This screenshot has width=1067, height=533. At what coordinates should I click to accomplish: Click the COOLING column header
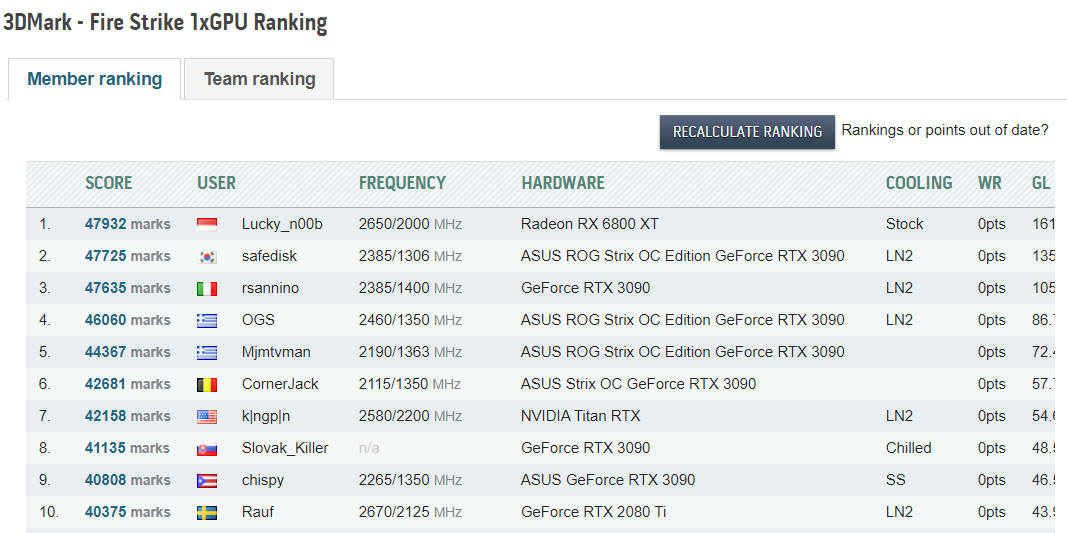coord(918,183)
